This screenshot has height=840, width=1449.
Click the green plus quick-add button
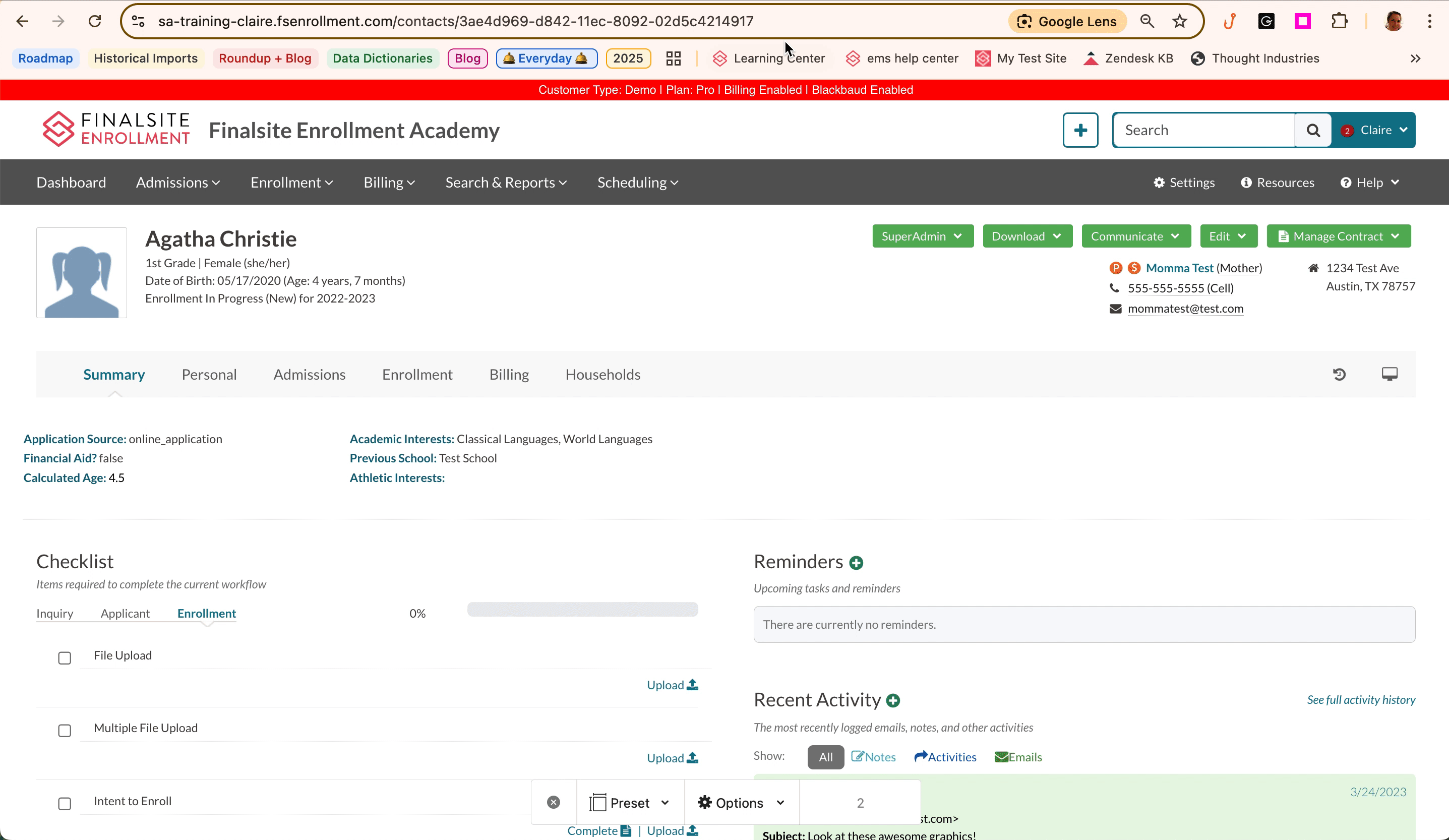(1080, 131)
